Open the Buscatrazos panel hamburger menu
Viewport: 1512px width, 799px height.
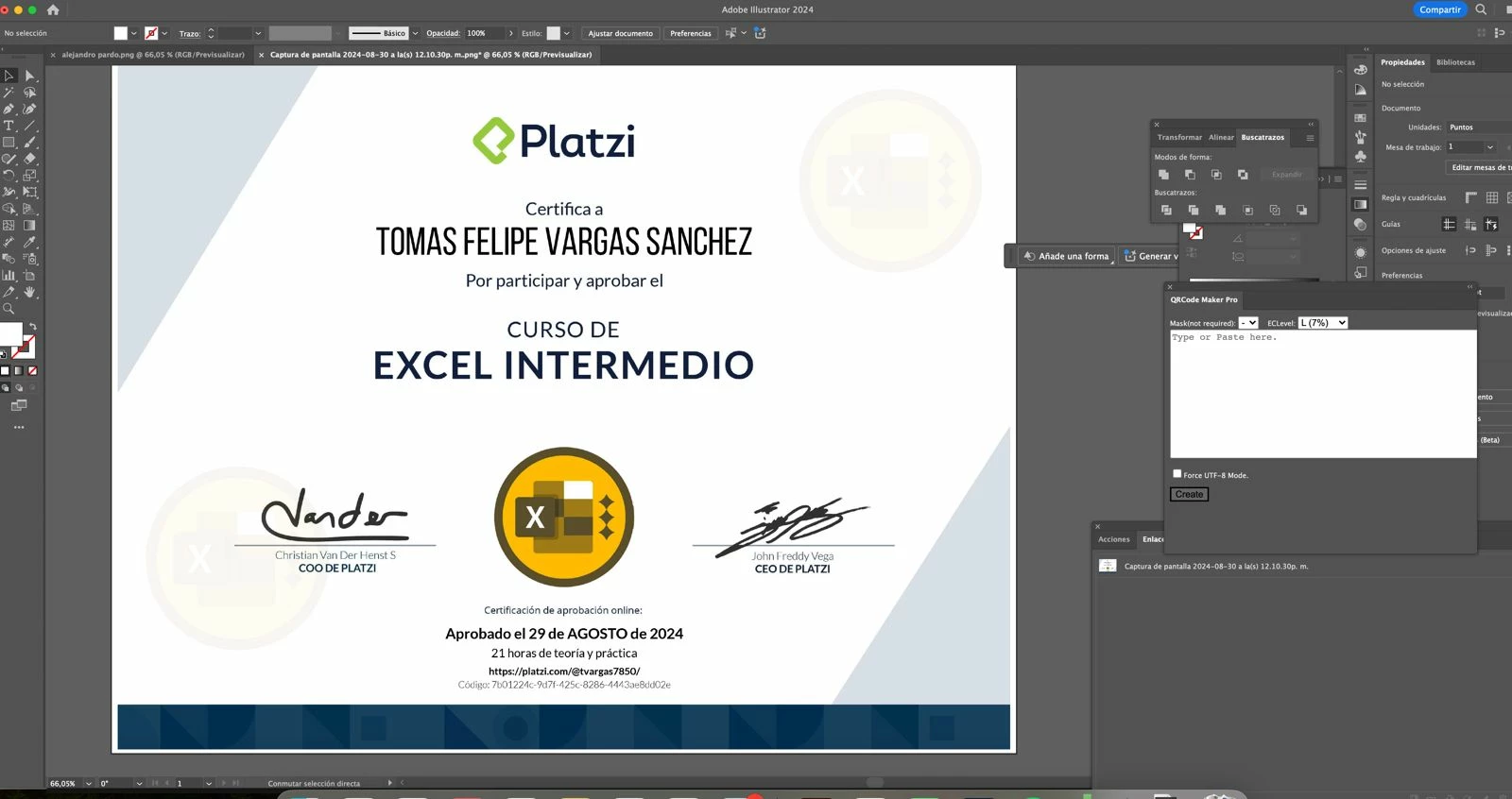point(1310,138)
